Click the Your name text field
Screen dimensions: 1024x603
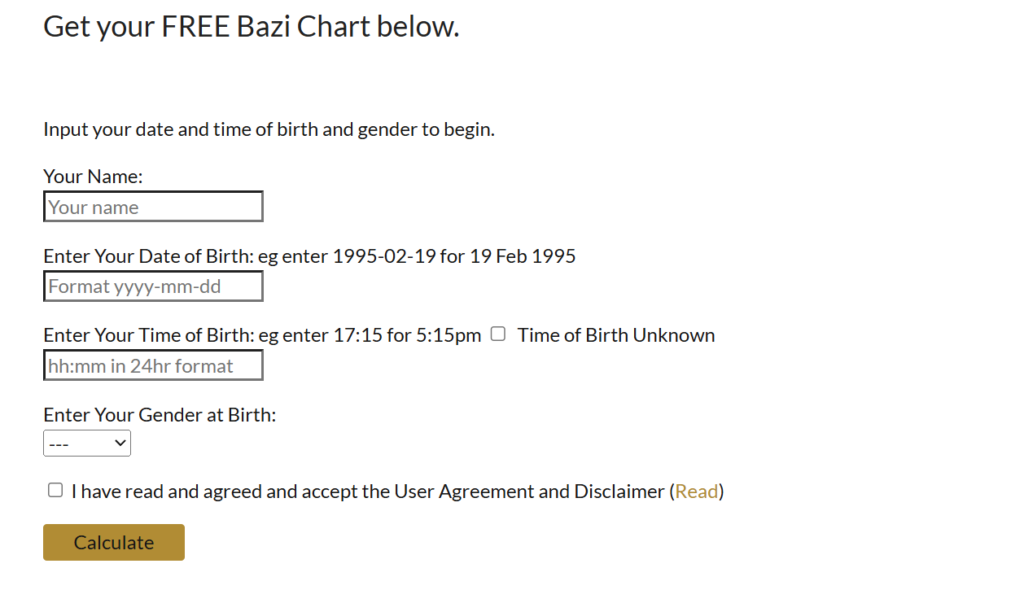153,207
